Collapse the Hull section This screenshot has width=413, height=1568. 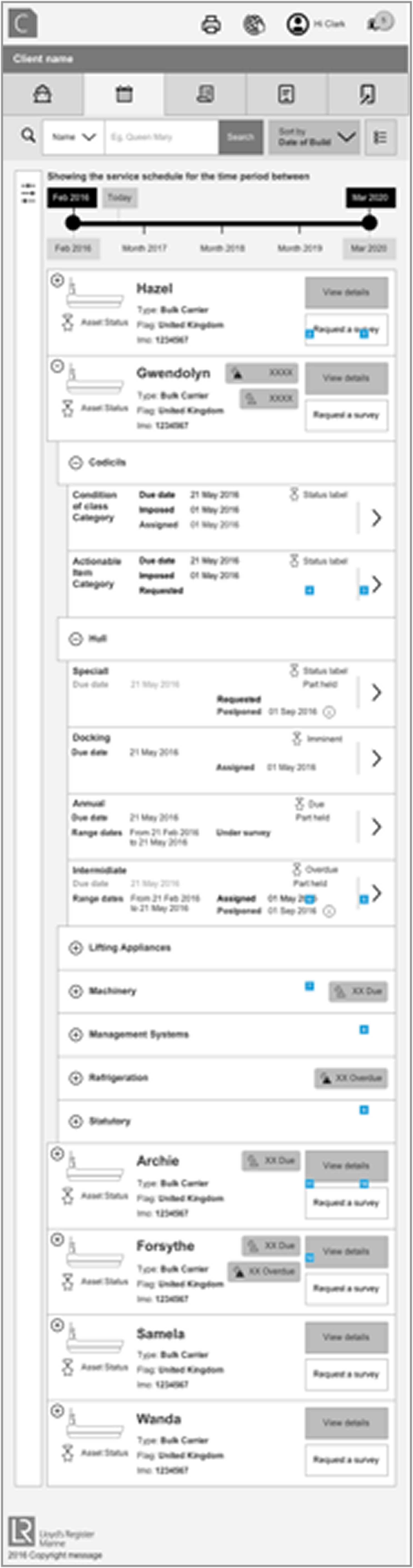pos(75,639)
